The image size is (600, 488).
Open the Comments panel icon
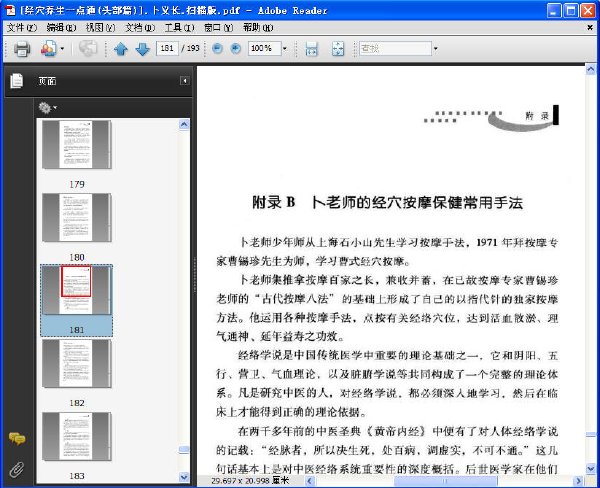[17, 438]
